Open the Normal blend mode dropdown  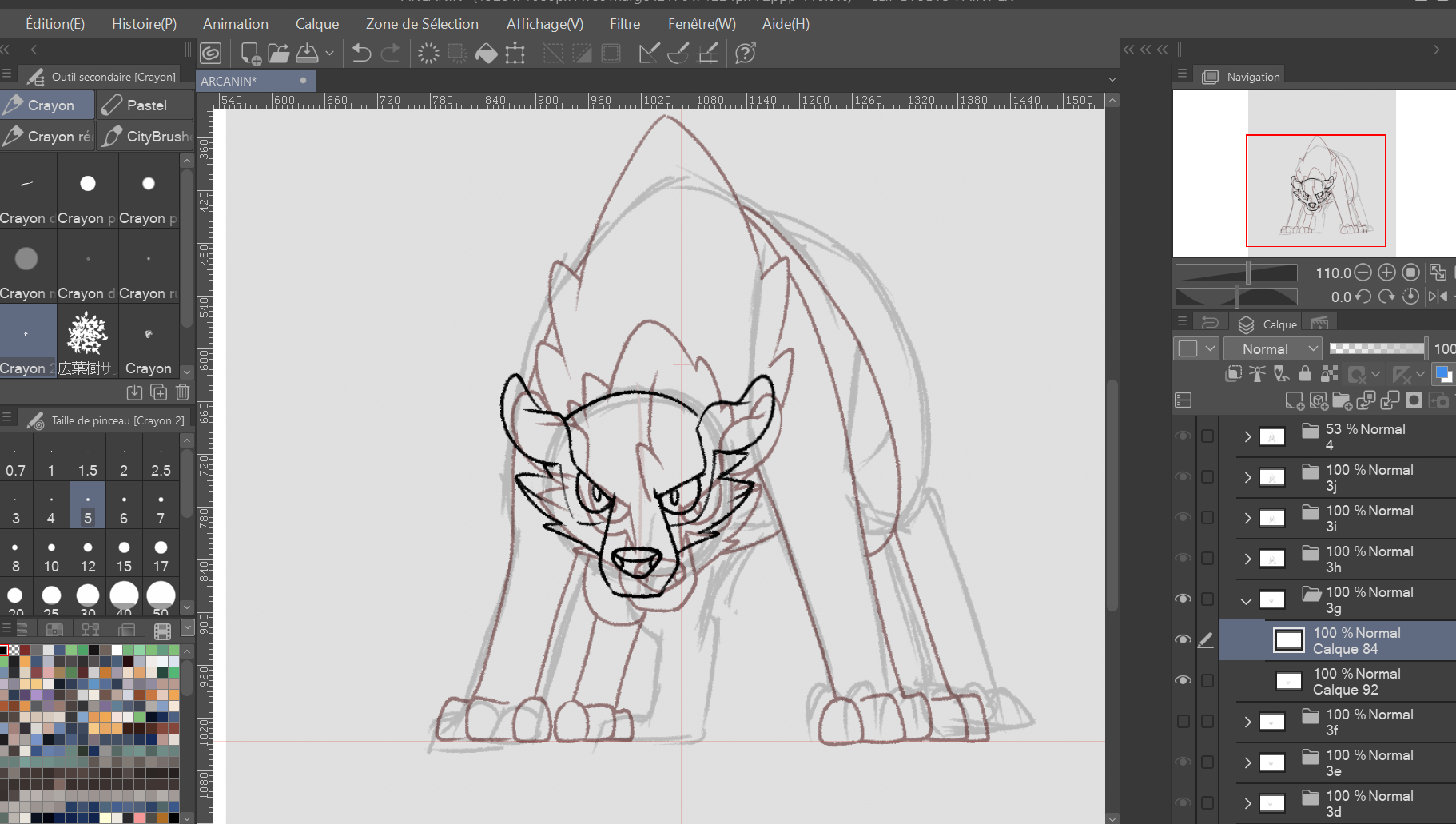(x=1273, y=348)
